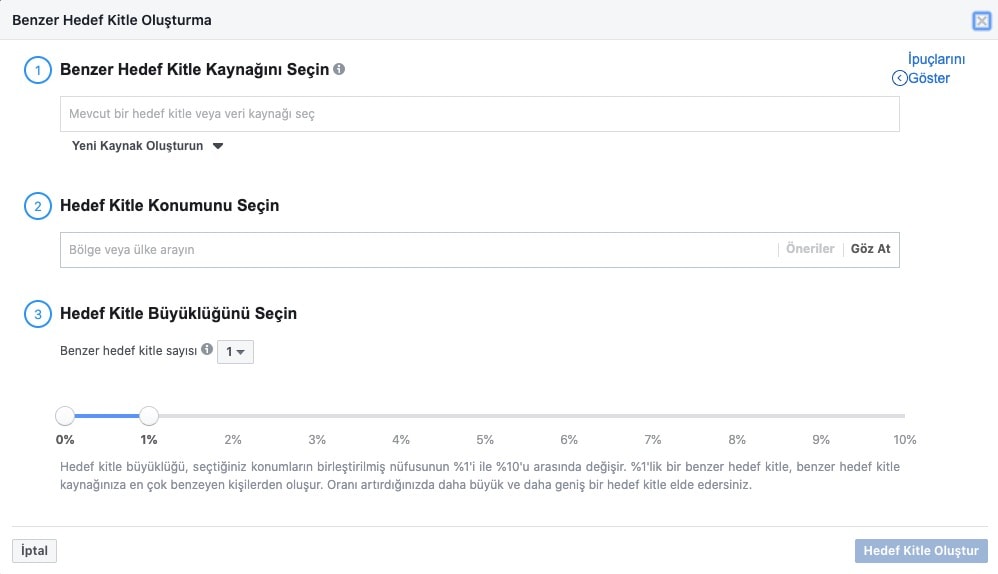Click the 3% label on slider scale

pyautogui.click(x=317, y=440)
